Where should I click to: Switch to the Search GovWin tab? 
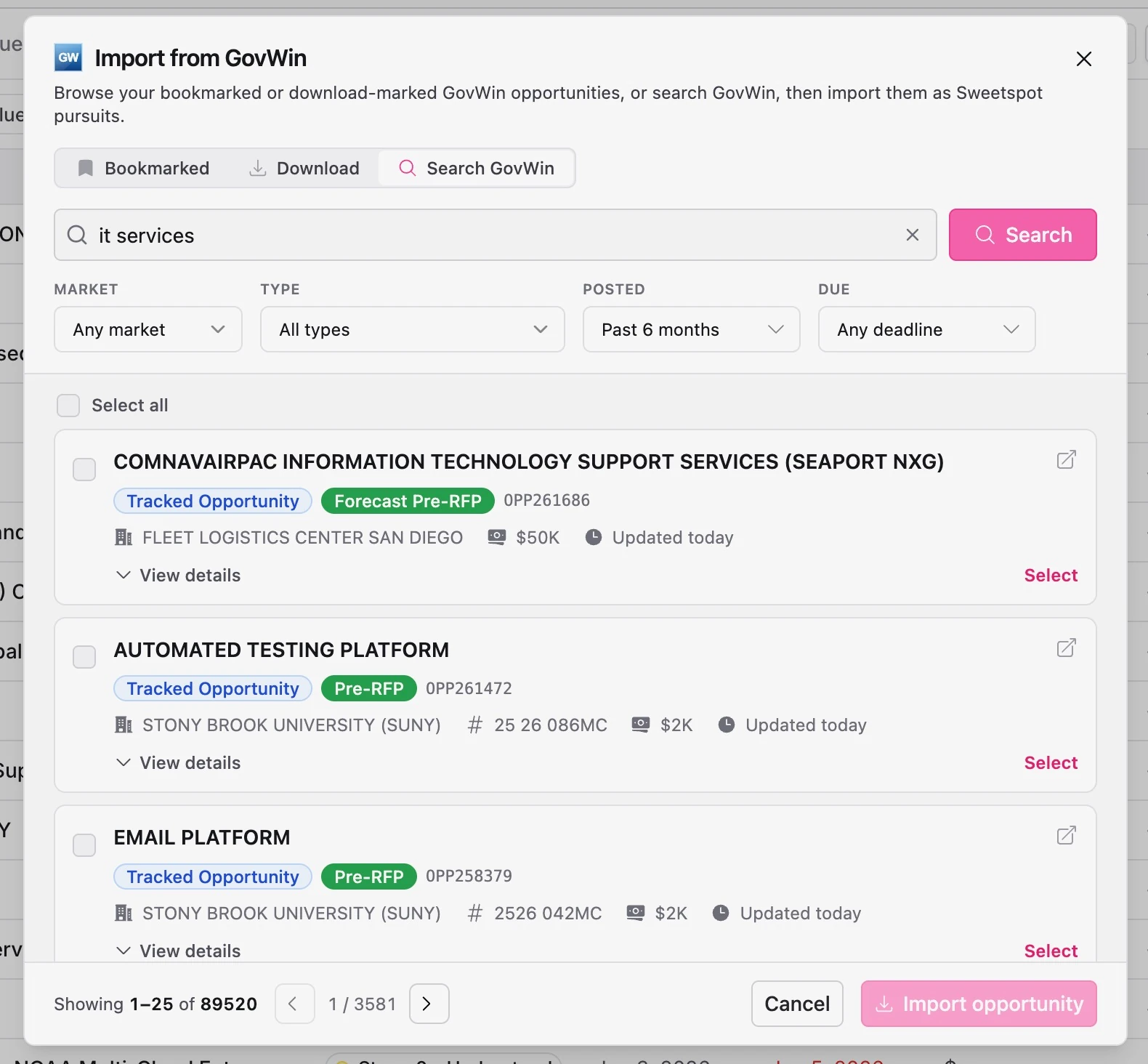click(477, 168)
